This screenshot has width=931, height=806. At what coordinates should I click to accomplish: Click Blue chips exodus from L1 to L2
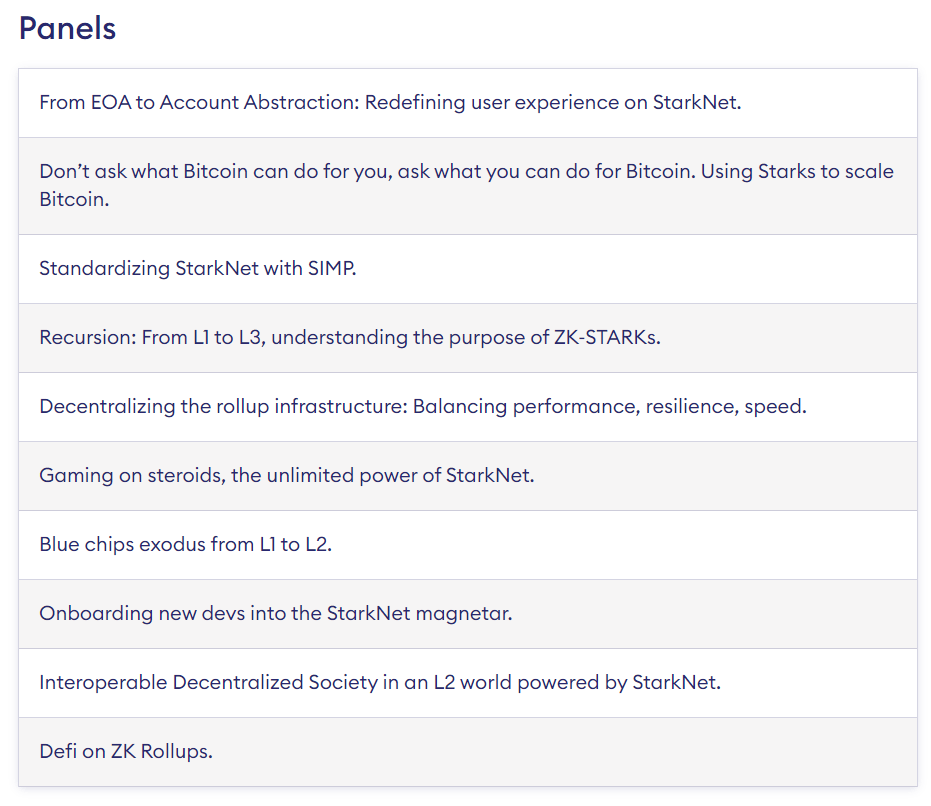tap(468, 545)
